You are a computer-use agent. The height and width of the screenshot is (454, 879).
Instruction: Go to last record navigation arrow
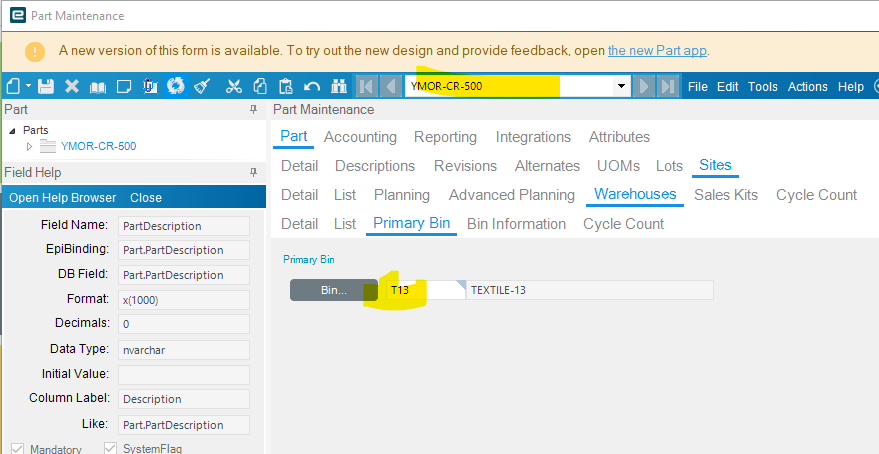coord(667,86)
